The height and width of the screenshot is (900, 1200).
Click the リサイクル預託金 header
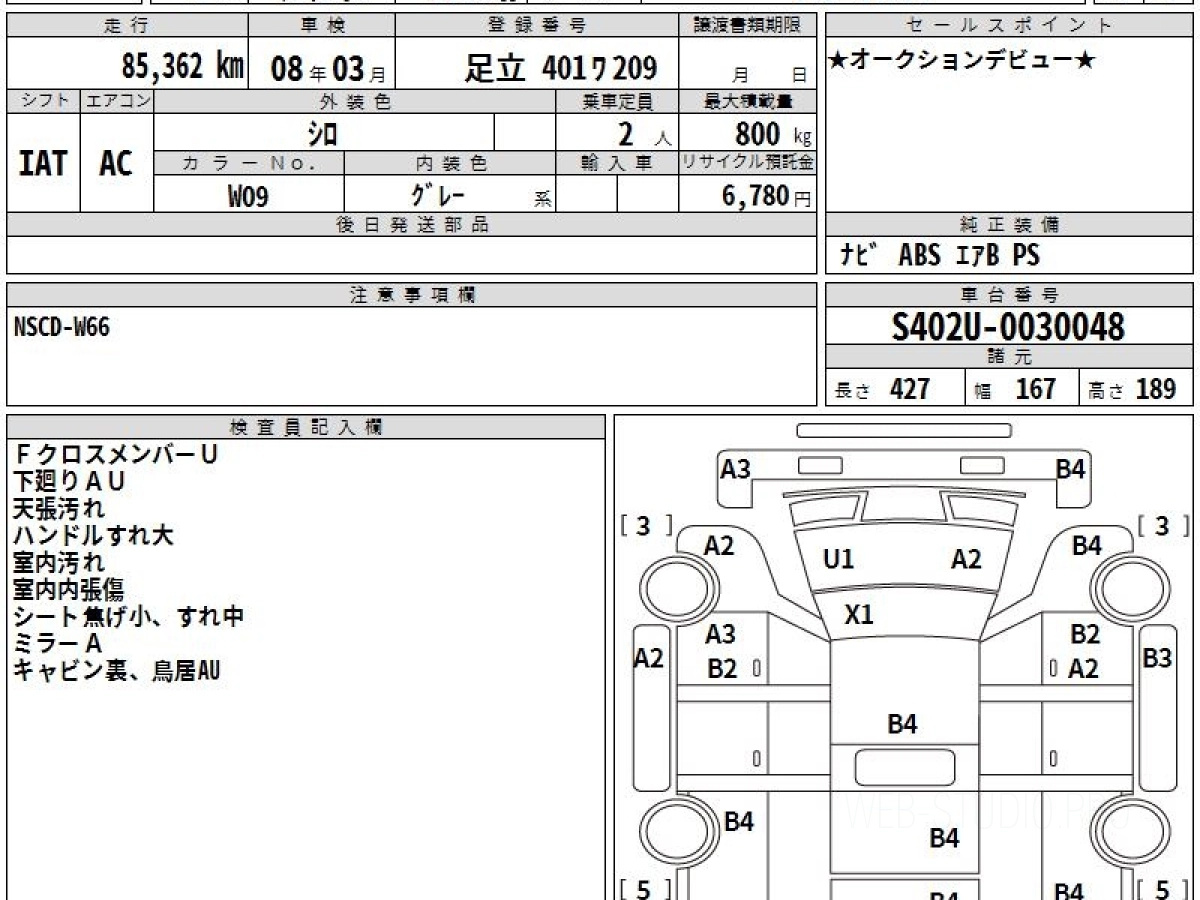(x=747, y=163)
